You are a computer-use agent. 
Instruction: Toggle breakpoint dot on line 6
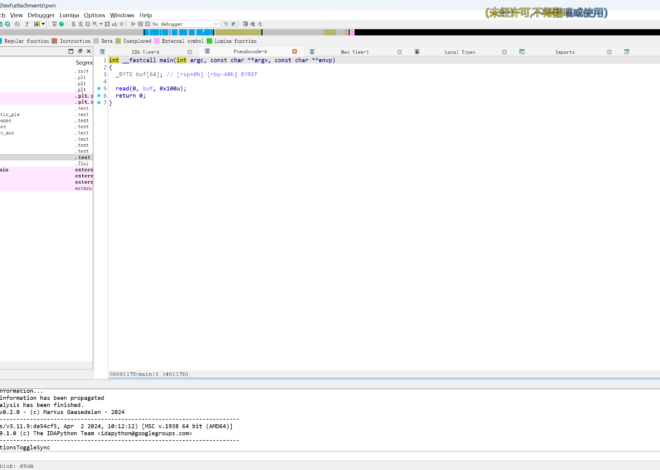99,96
